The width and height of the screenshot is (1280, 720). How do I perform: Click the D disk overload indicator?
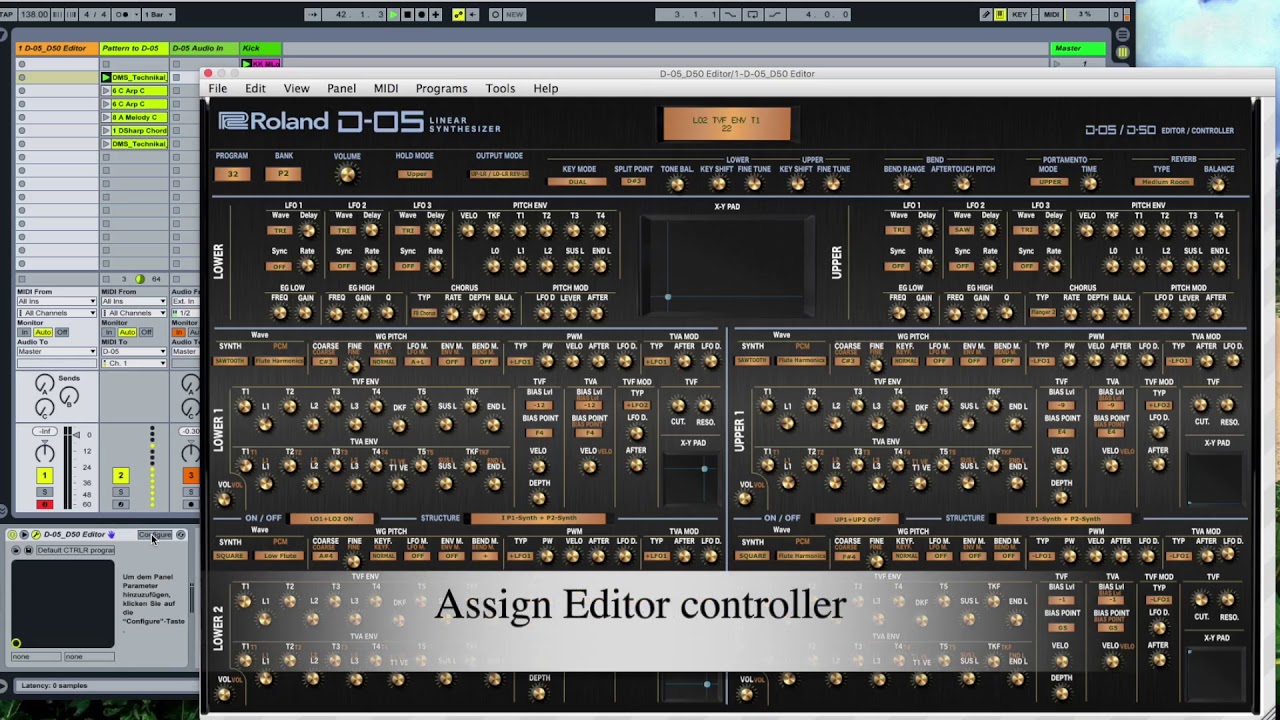(x=1116, y=14)
